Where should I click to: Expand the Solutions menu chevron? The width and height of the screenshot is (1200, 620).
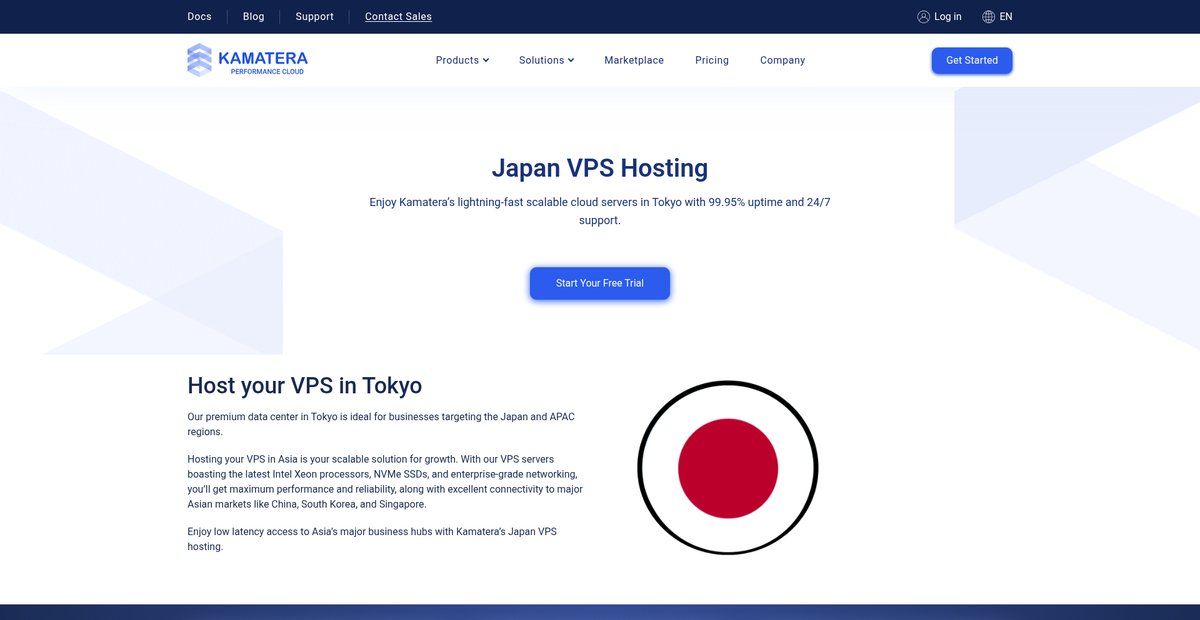point(571,60)
